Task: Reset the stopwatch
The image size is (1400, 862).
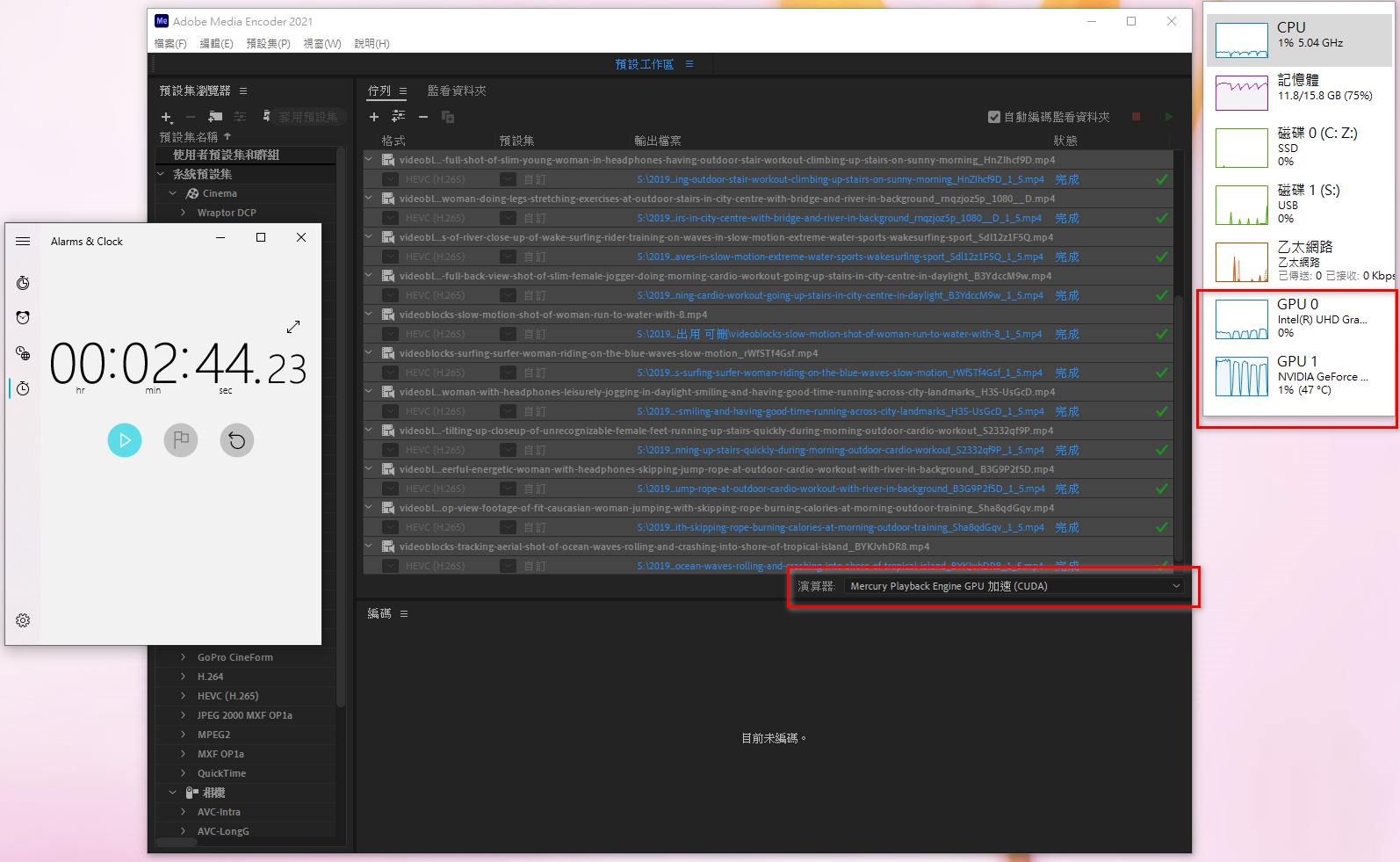Action: pos(237,440)
